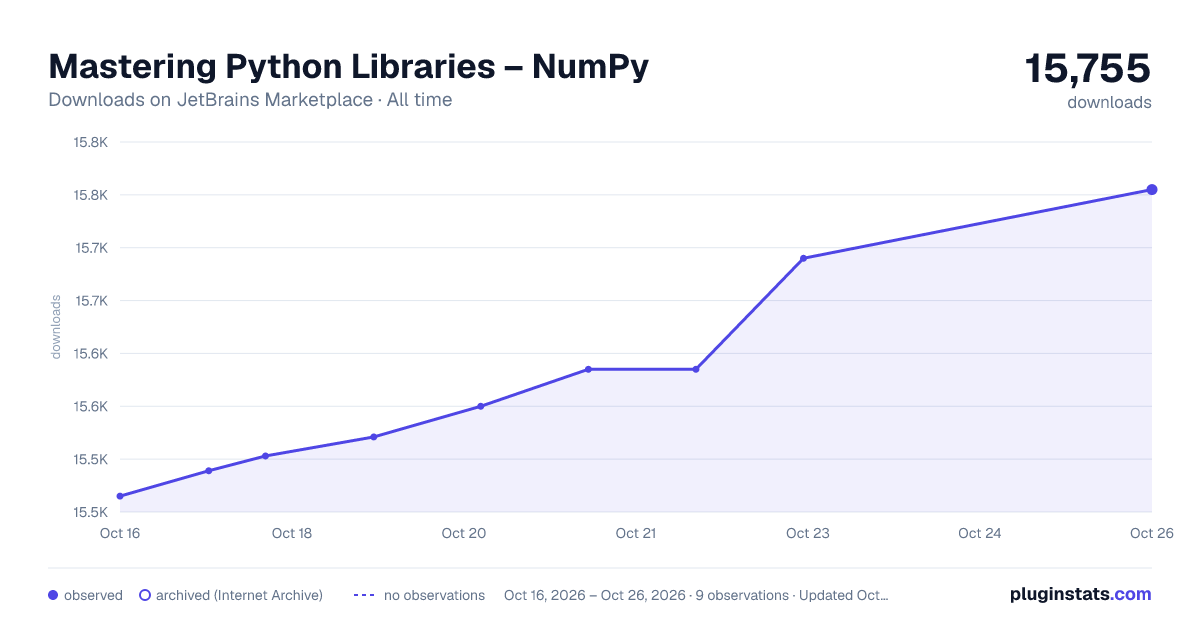Screen dimensions: 1200x630
Task: Click the archived Internet Archive legend circle
Action: coord(144,595)
